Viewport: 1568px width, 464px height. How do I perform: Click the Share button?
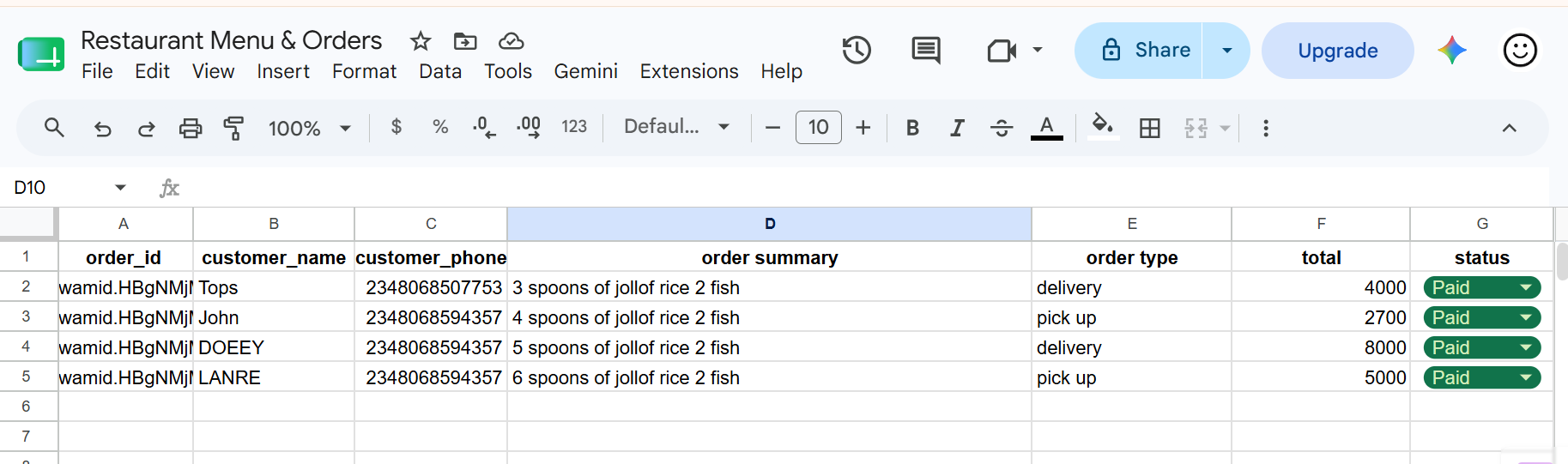click(1139, 51)
